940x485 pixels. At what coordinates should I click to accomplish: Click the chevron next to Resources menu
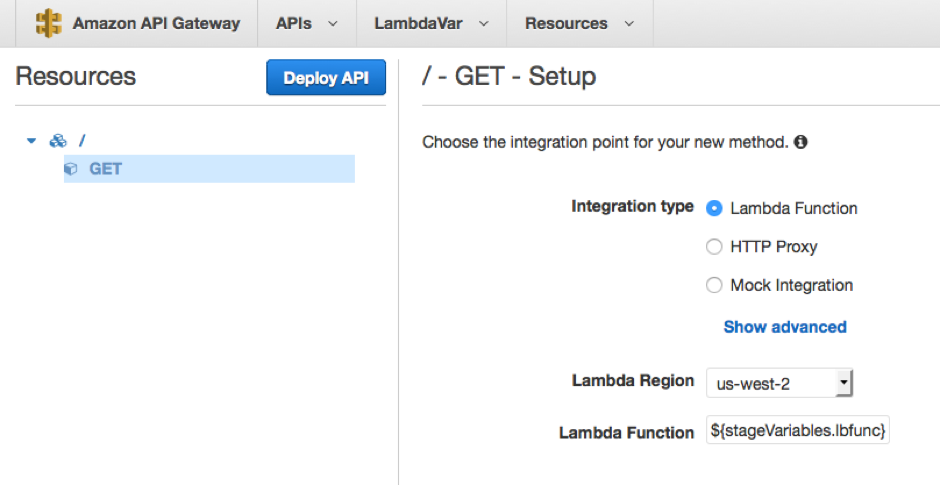(x=629, y=23)
